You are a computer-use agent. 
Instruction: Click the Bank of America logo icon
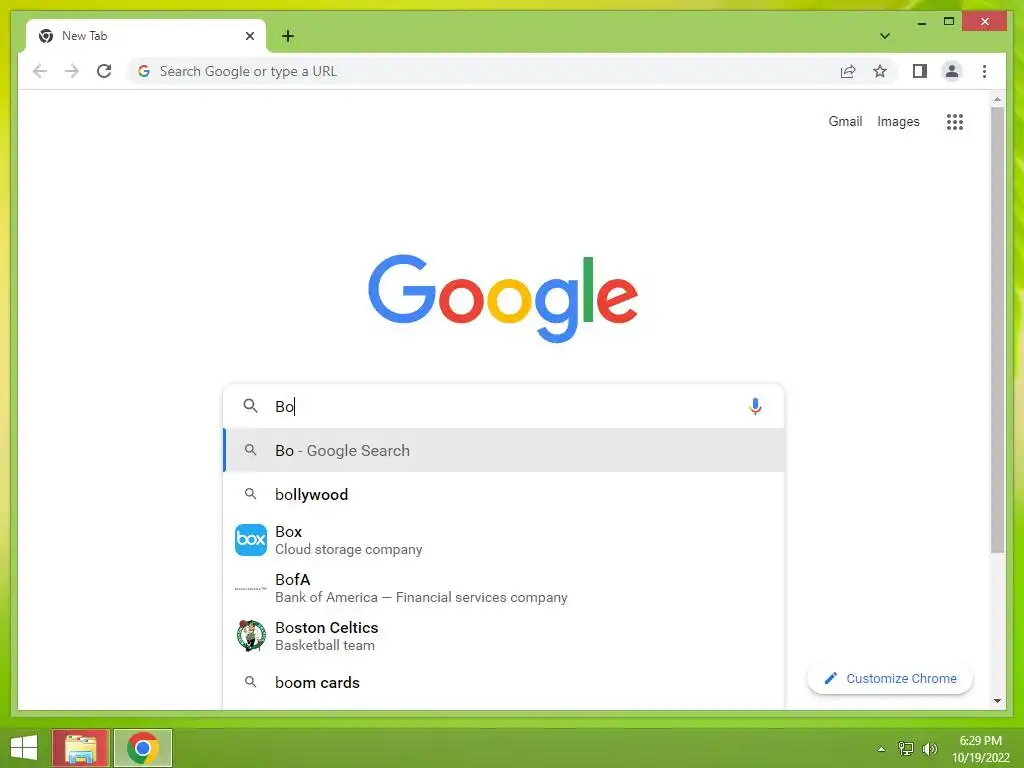(251, 588)
